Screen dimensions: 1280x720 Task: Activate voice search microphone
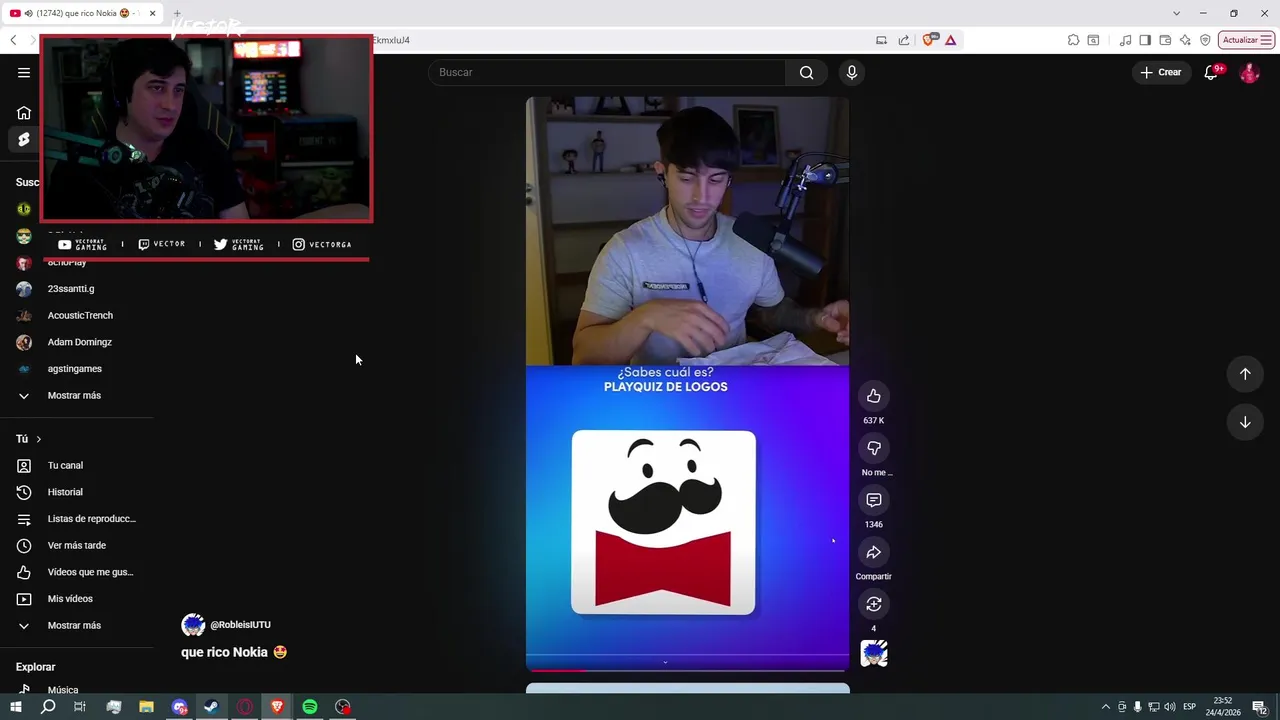point(852,72)
